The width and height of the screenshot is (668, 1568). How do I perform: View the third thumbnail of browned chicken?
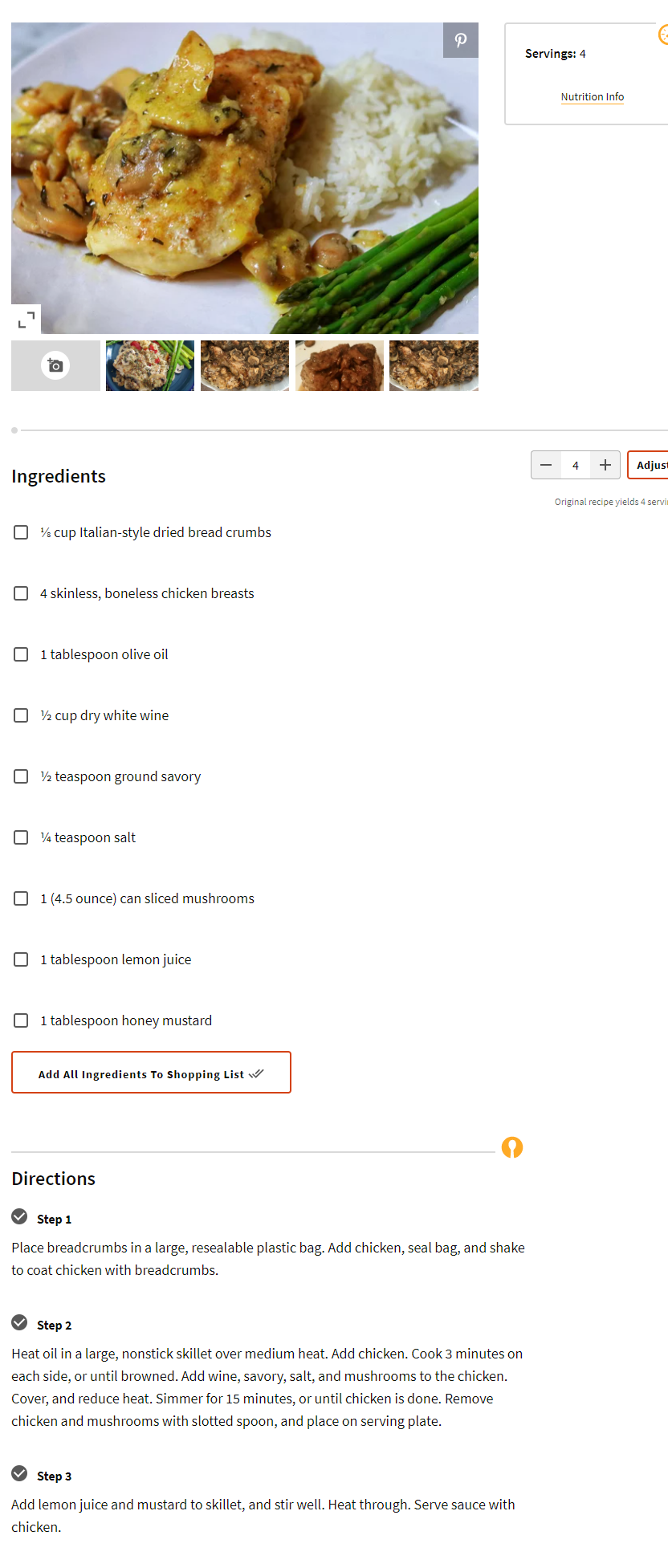(x=340, y=365)
